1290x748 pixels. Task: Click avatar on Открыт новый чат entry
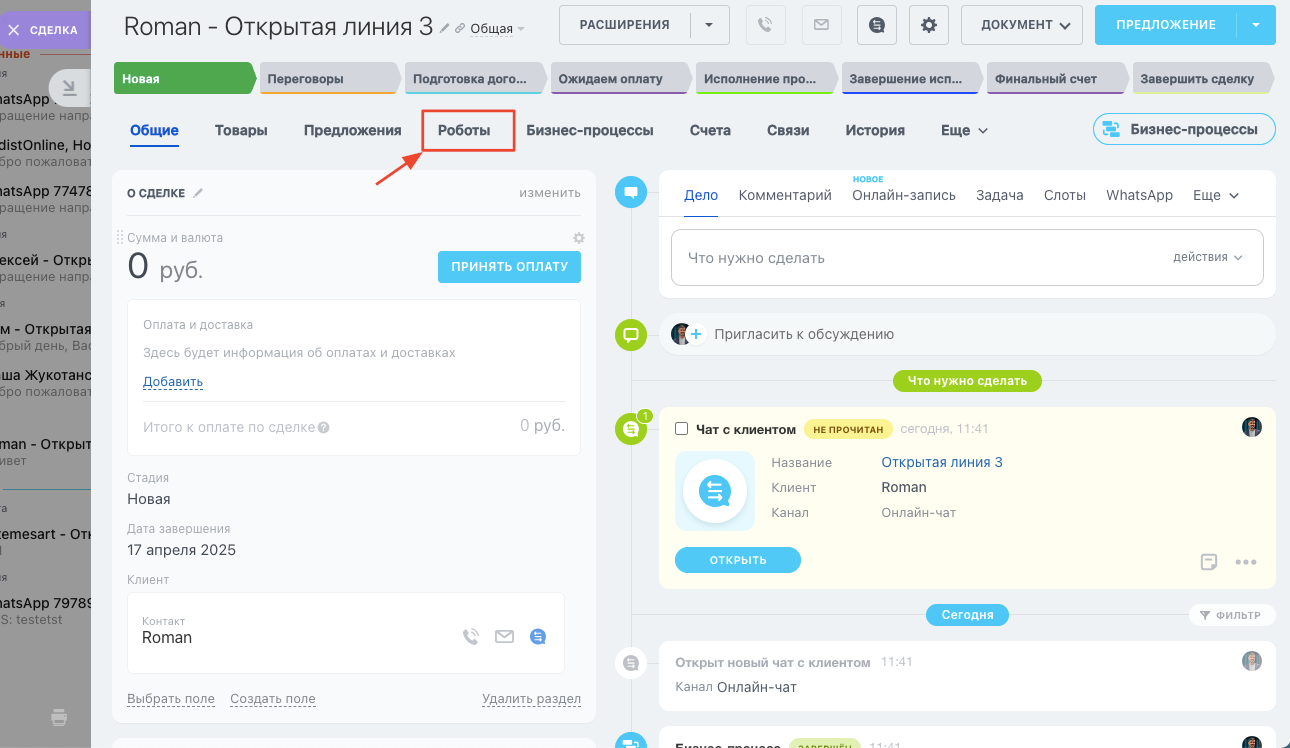(1252, 661)
